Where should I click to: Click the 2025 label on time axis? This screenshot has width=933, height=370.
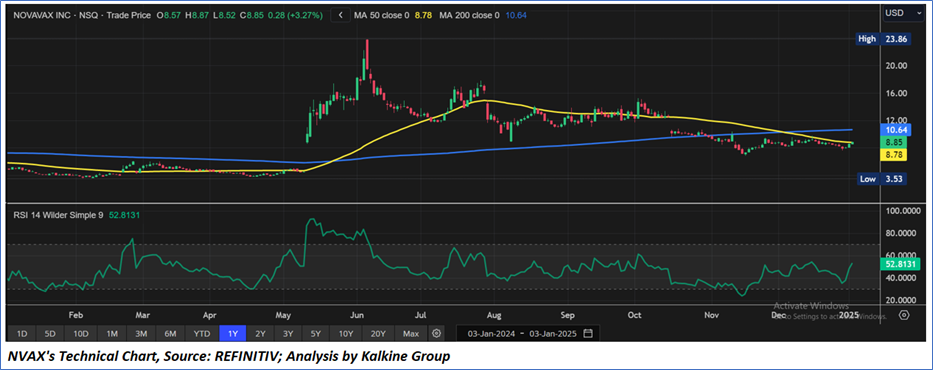tap(849, 315)
